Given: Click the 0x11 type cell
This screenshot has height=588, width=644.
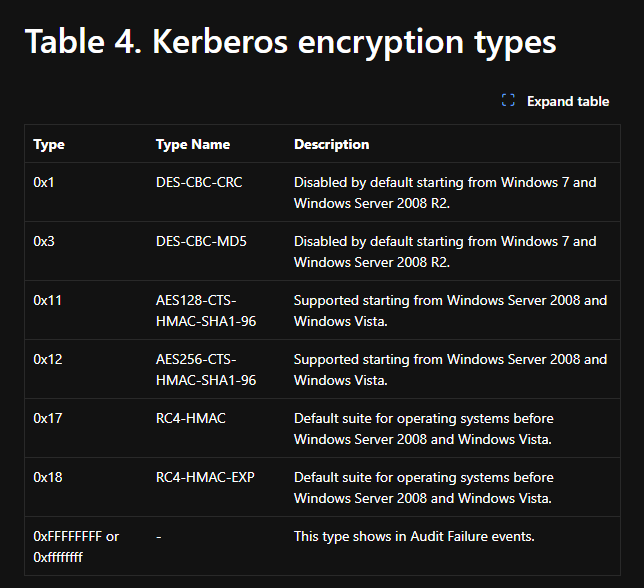Looking at the screenshot, I should 46,300.
